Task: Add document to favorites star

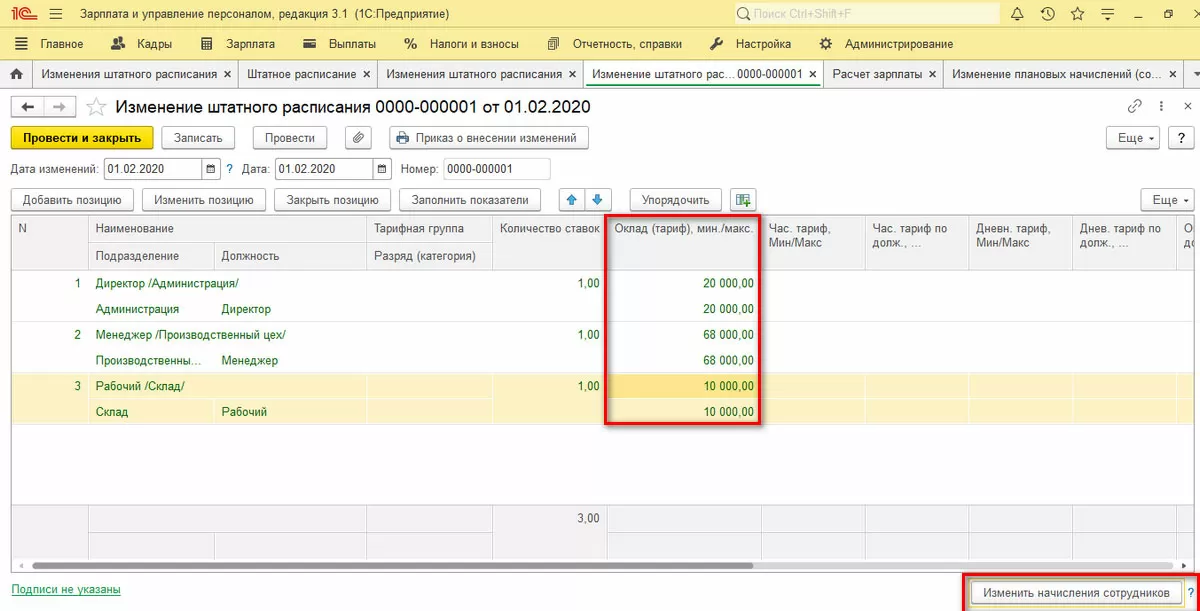Action: click(x=96, y=107)
